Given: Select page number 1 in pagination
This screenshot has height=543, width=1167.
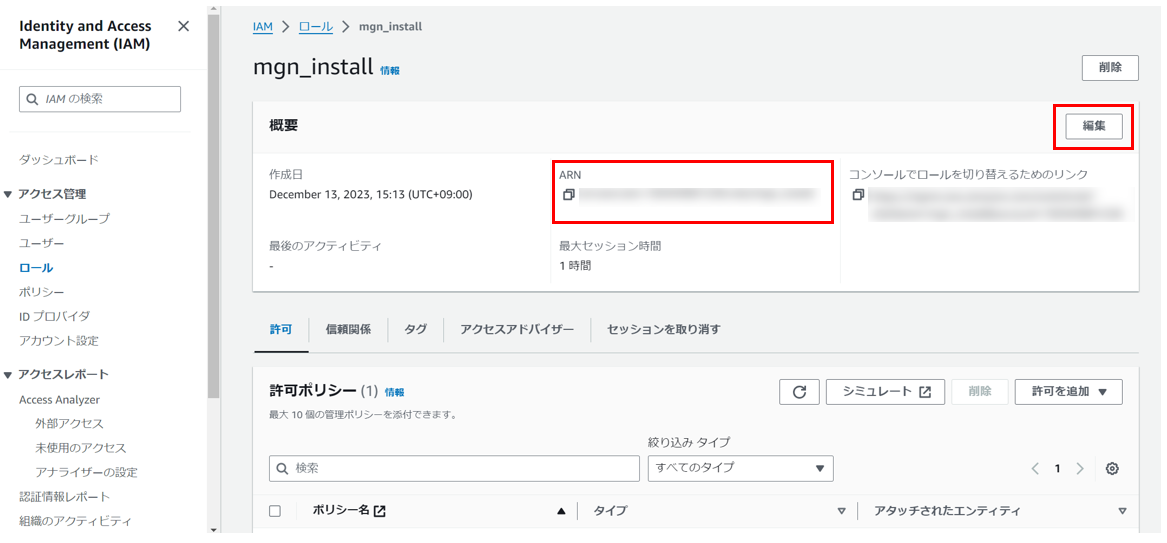Looking at the screenshot, I should pos(1057,469).
